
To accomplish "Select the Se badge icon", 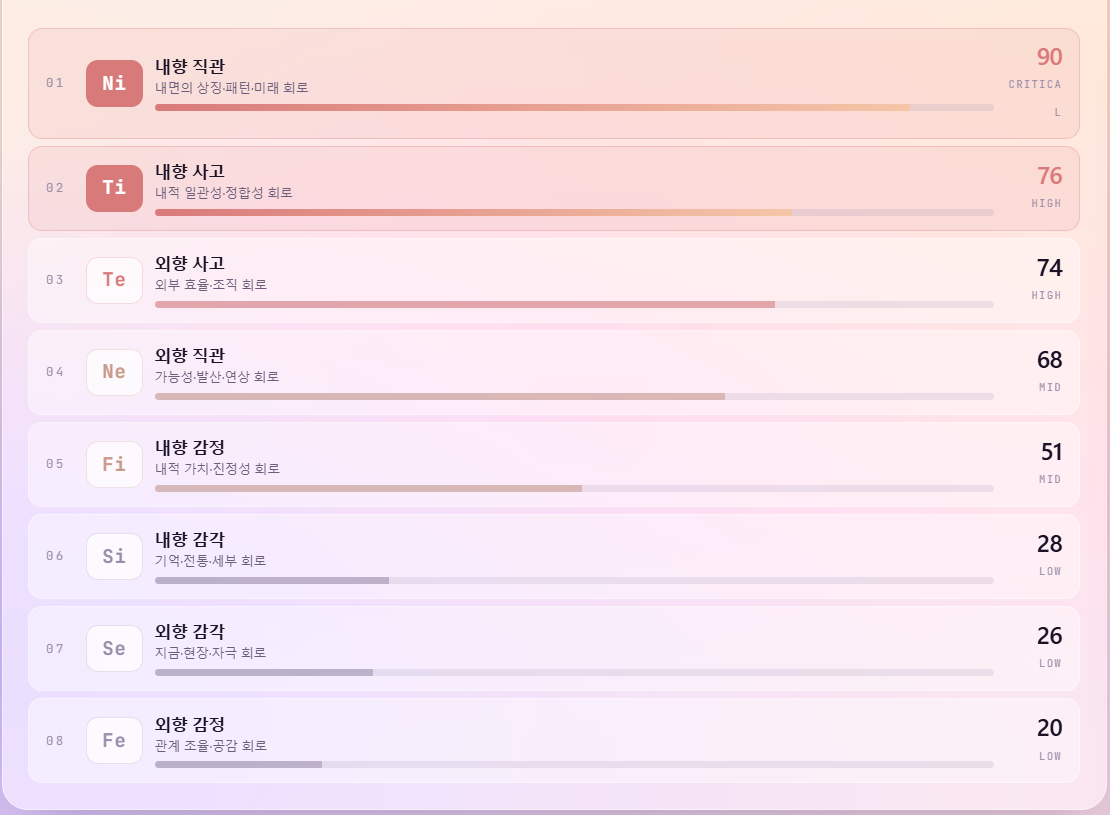I will (x=114, y=649).
